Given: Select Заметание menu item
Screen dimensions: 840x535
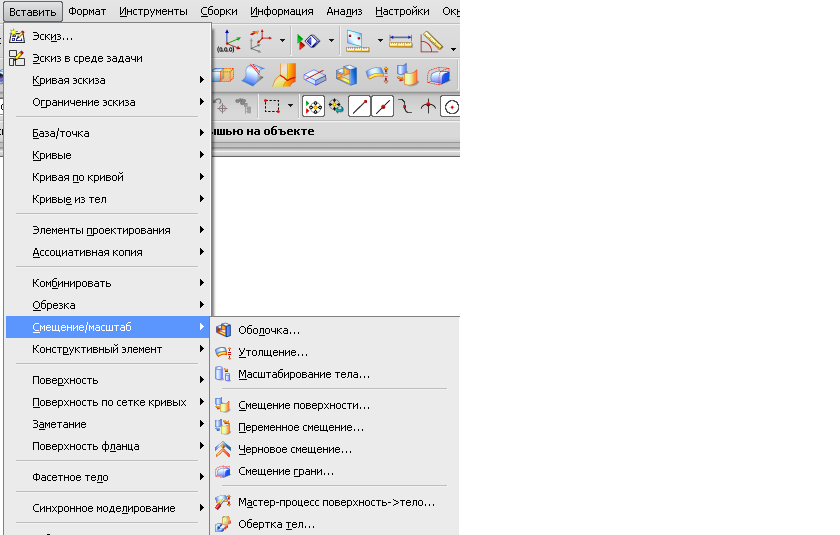Looking at the screenshot, I should point(108,424).
